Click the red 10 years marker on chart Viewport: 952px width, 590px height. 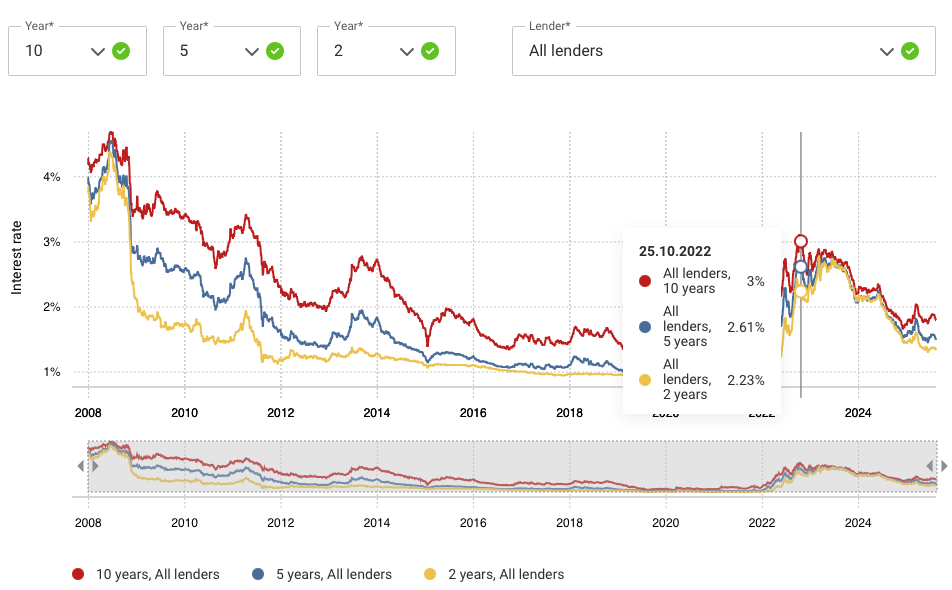coord(801,241)
